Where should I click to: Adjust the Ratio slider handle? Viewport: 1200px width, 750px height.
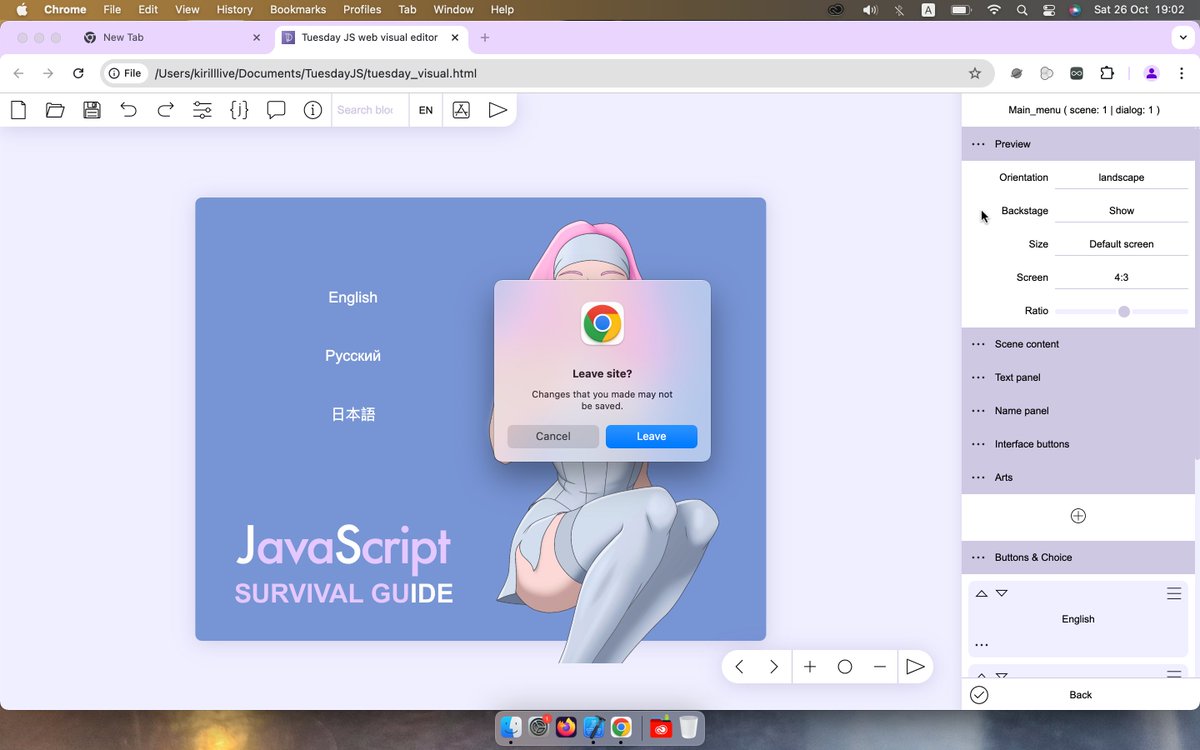coord(1124,312)
